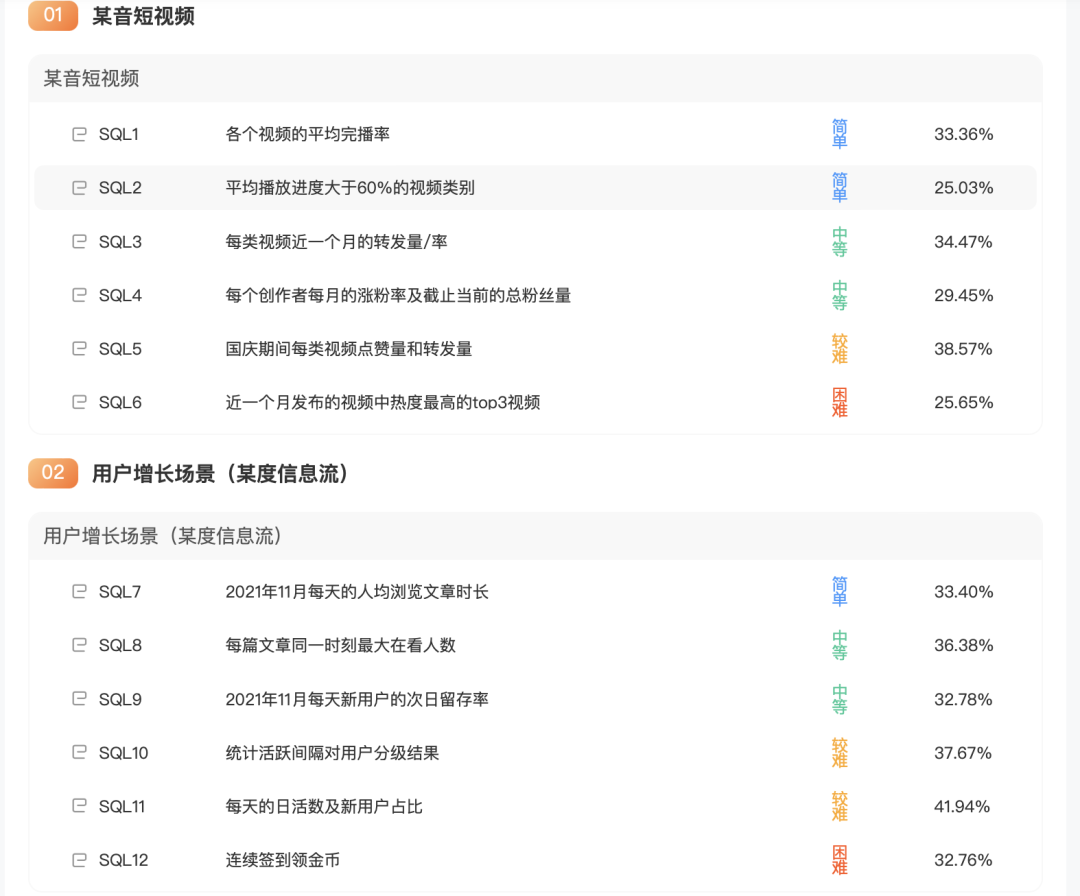Click the 简单 difficulty tag on SQL7
Viewport: 1080px width, 896px height.
(840, 591)
